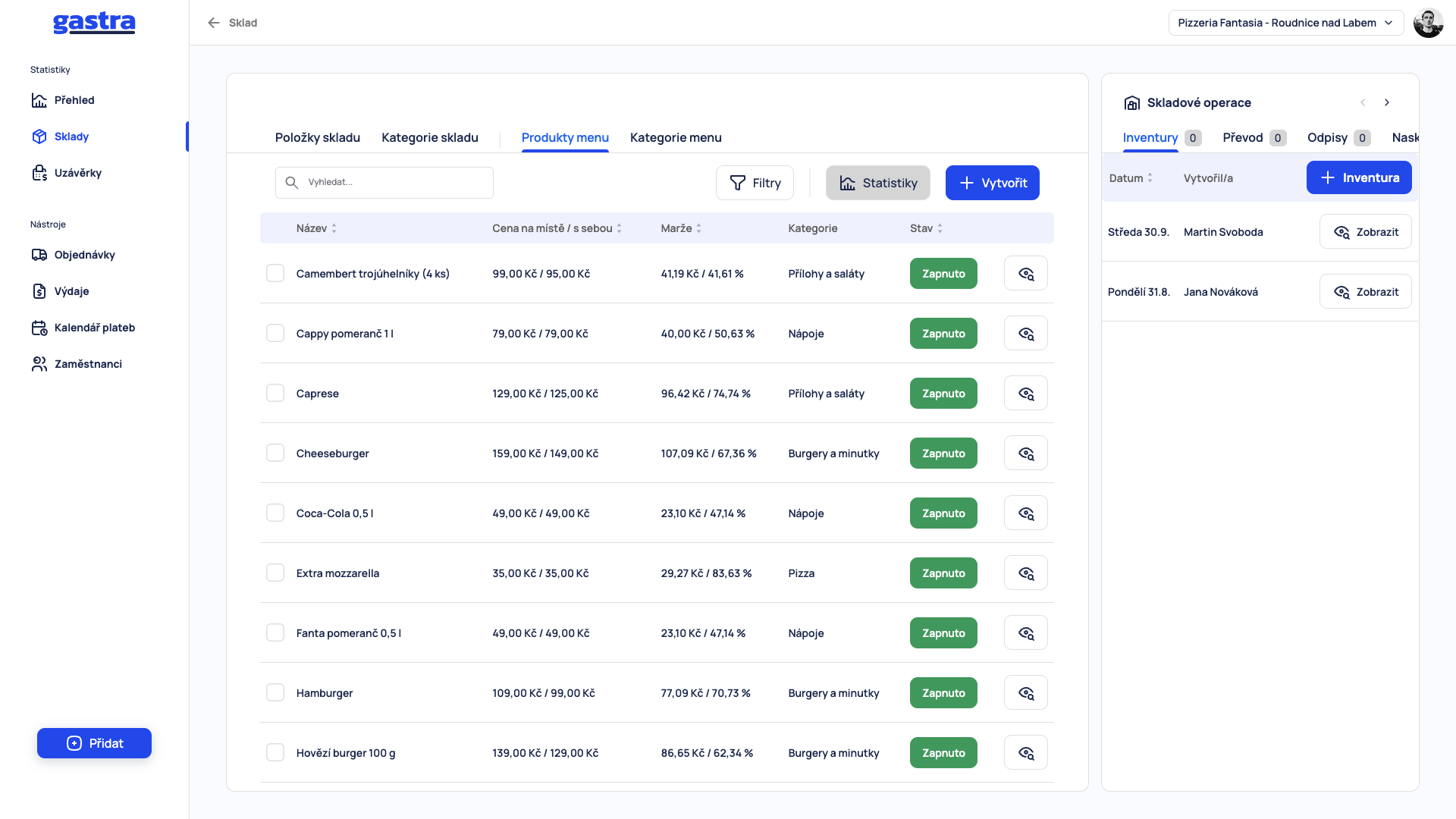Open the Výdaje section
The image size is (1456, 819).
click(61, 291)
